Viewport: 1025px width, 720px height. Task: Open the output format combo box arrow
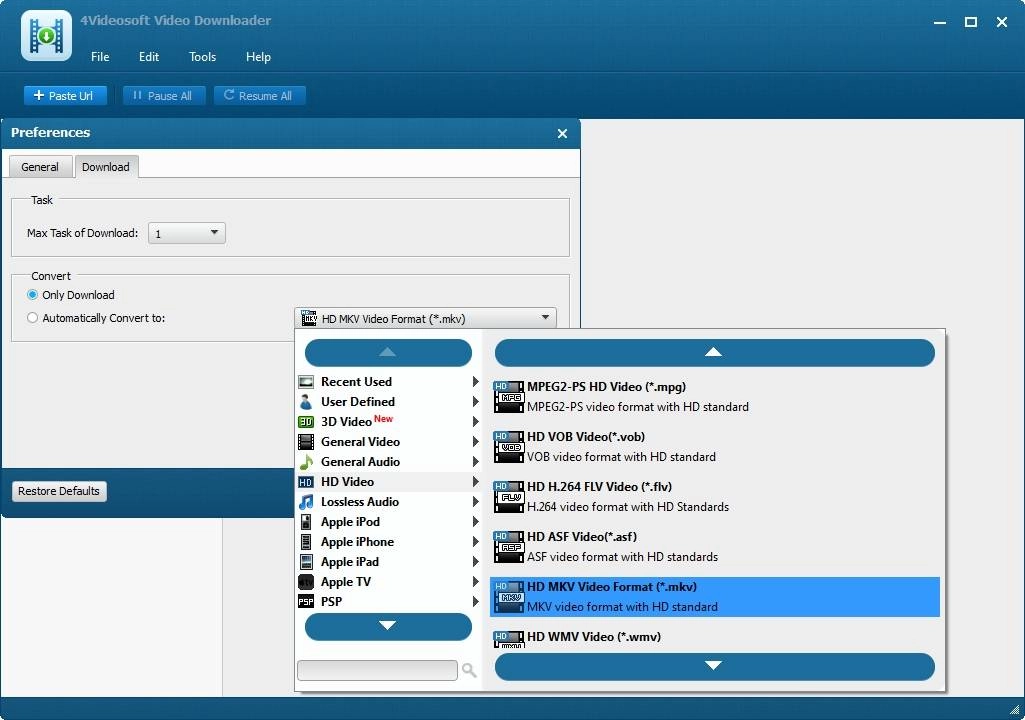tap(545, 318)
